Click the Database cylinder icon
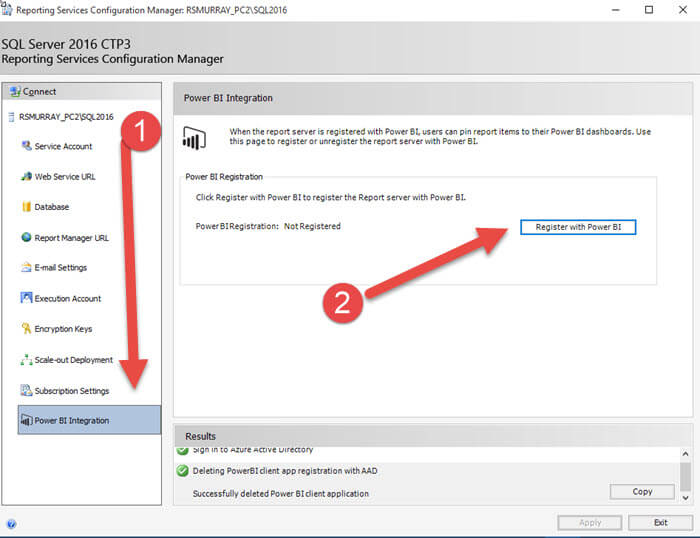 coord(26,207)
